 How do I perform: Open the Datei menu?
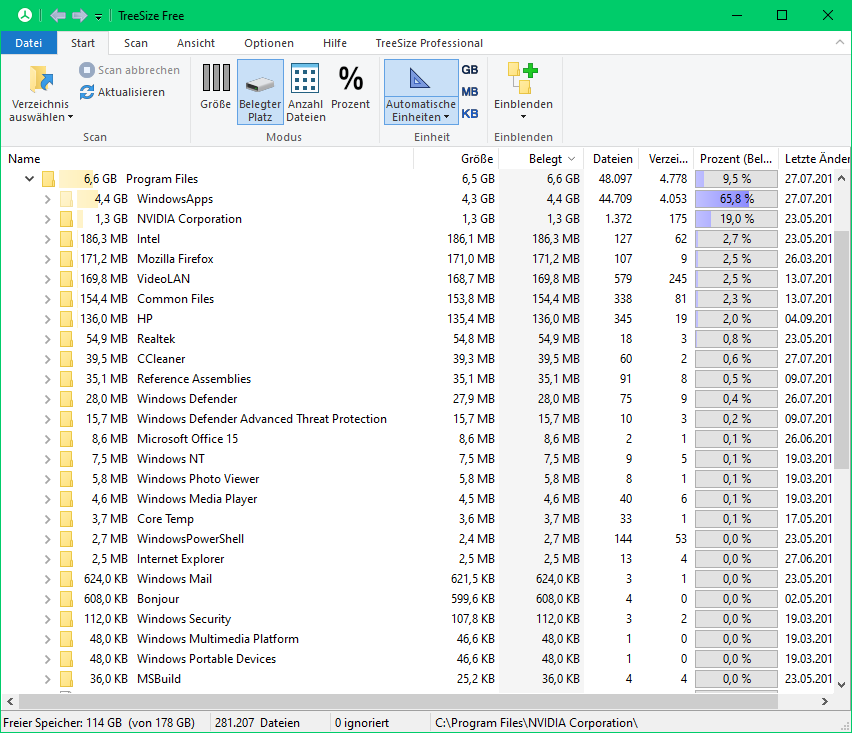[29, 43]
